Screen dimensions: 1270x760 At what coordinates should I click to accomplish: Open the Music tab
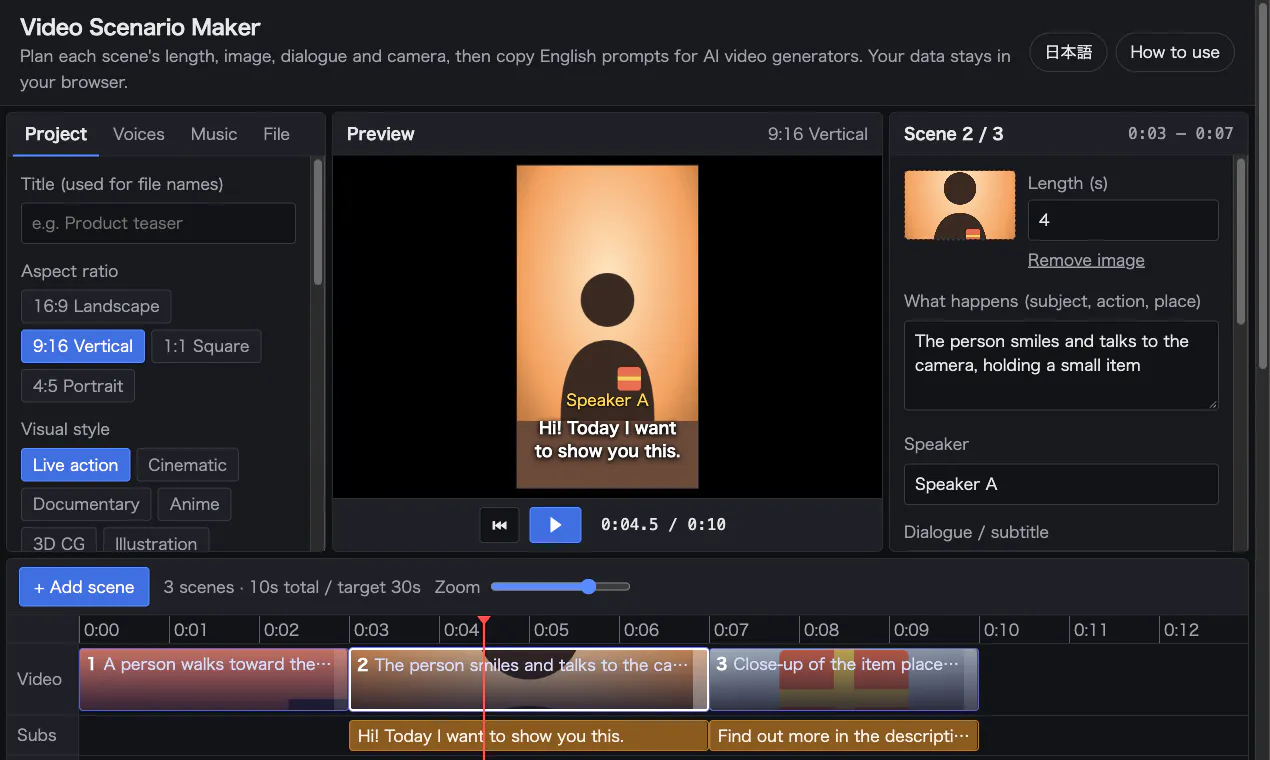pyautogui.click(x=214, y=134)
